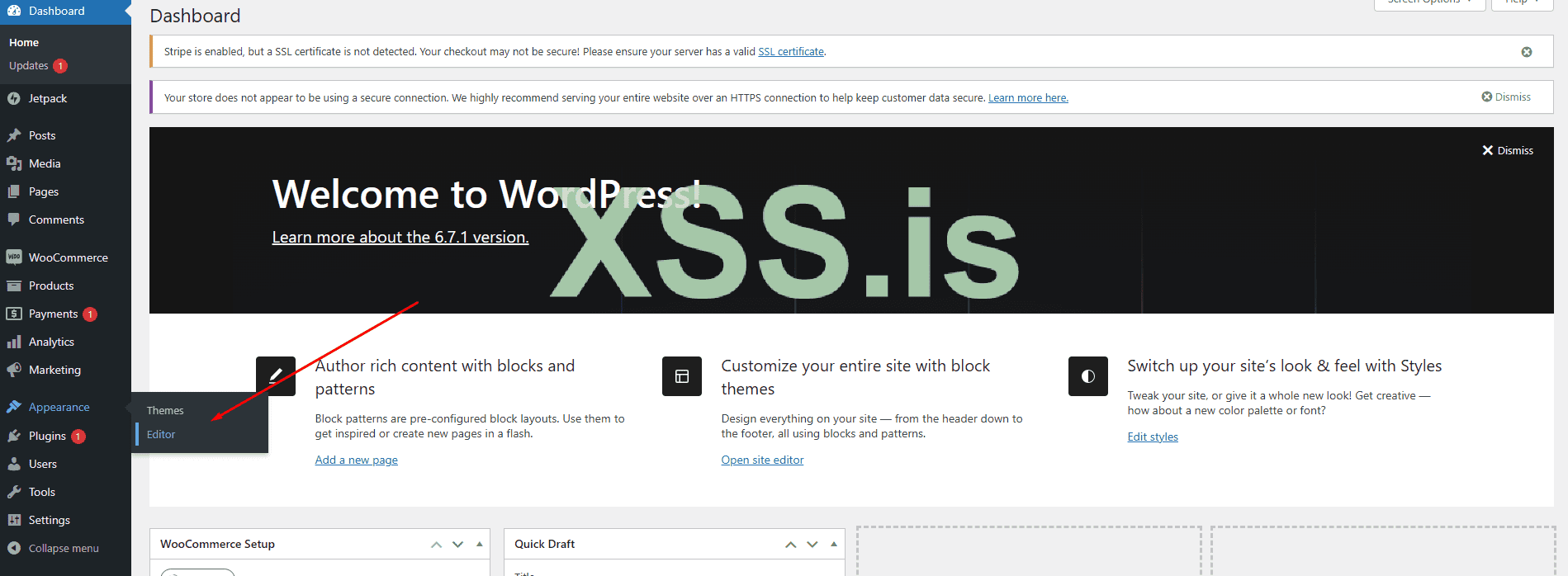Dismiss the insecure connection store notice
This screenshot has height=576, width=1568.
[1506, 97]
